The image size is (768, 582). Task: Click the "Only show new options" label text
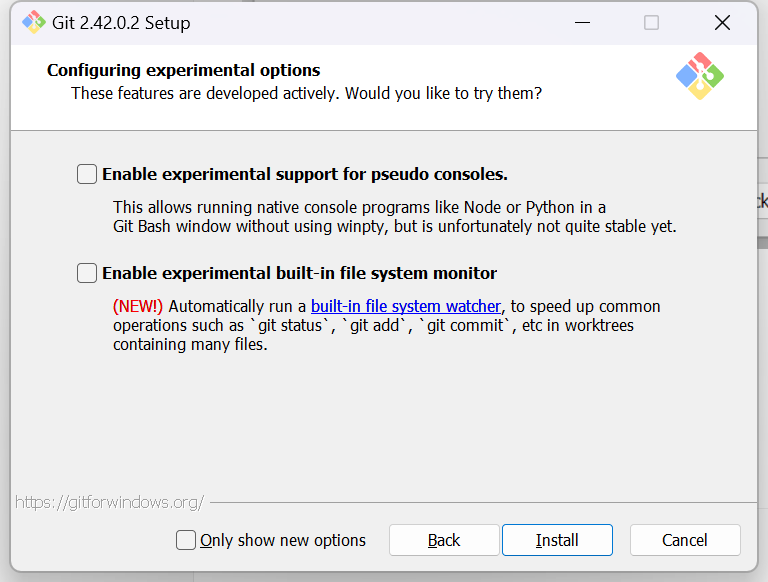(283, 540)
